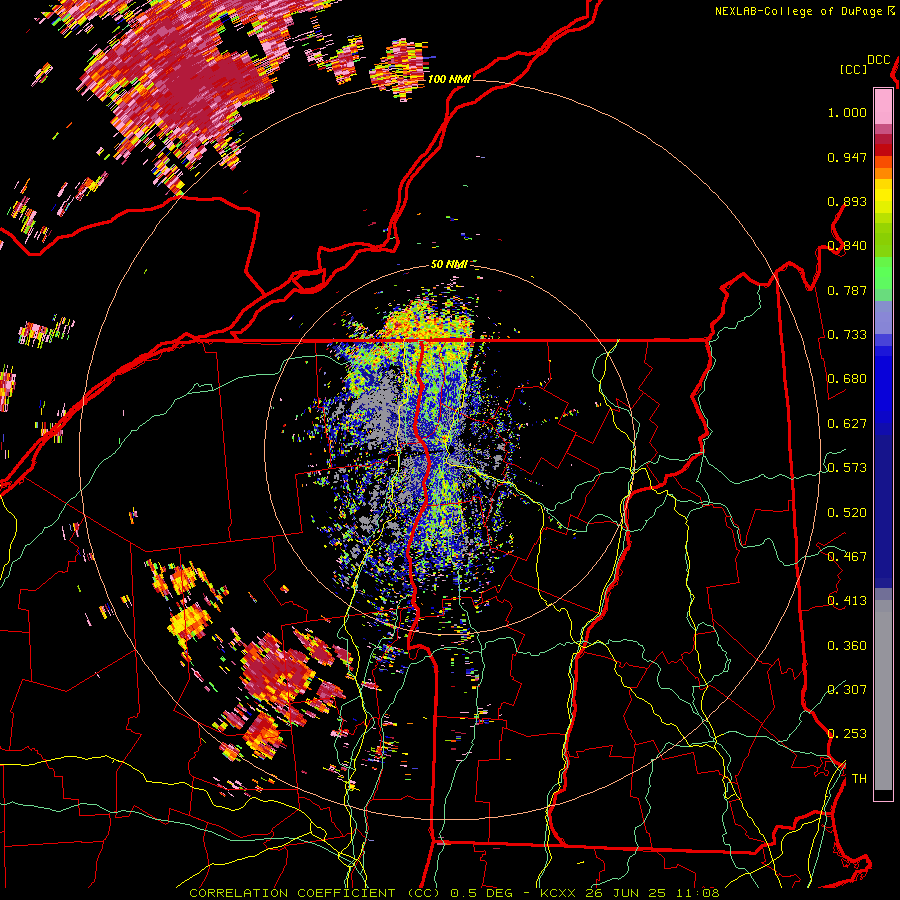The image size is (900, 900).
Task: Select the 0.467 scale value
Action: pos(847,557)
